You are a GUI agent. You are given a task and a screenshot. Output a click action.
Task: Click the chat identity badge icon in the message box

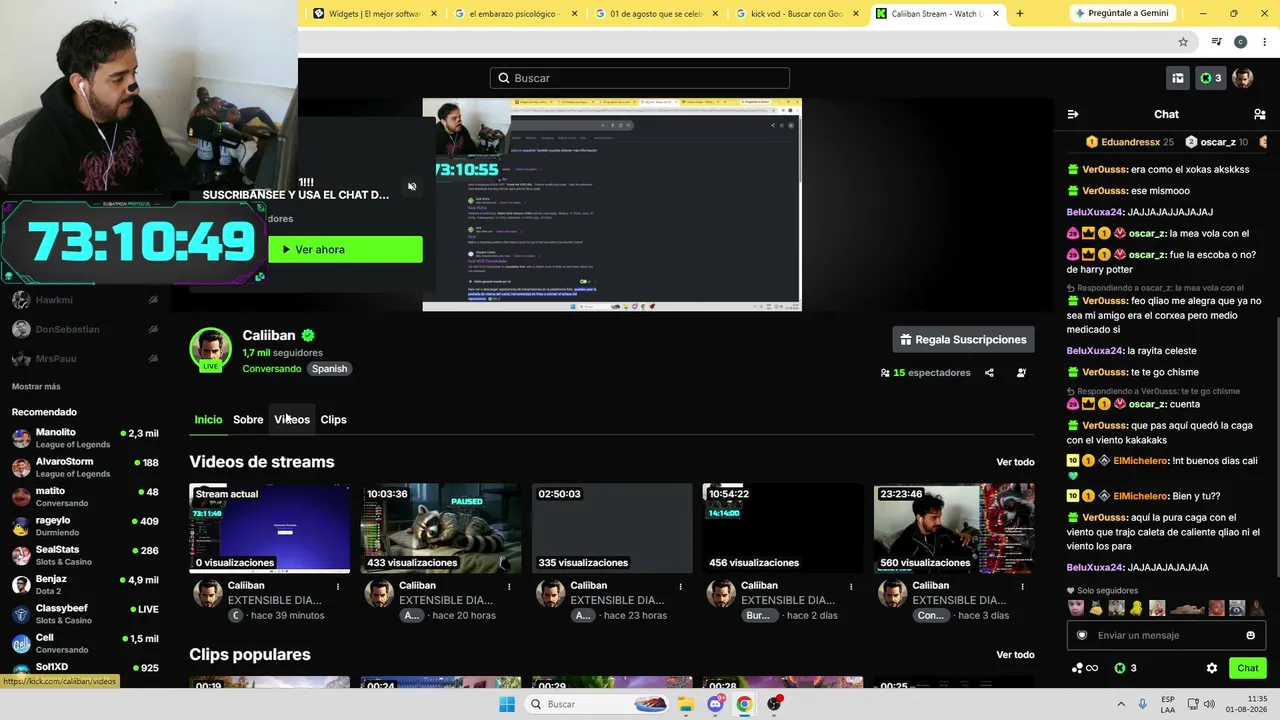[x=1081, y=635]
